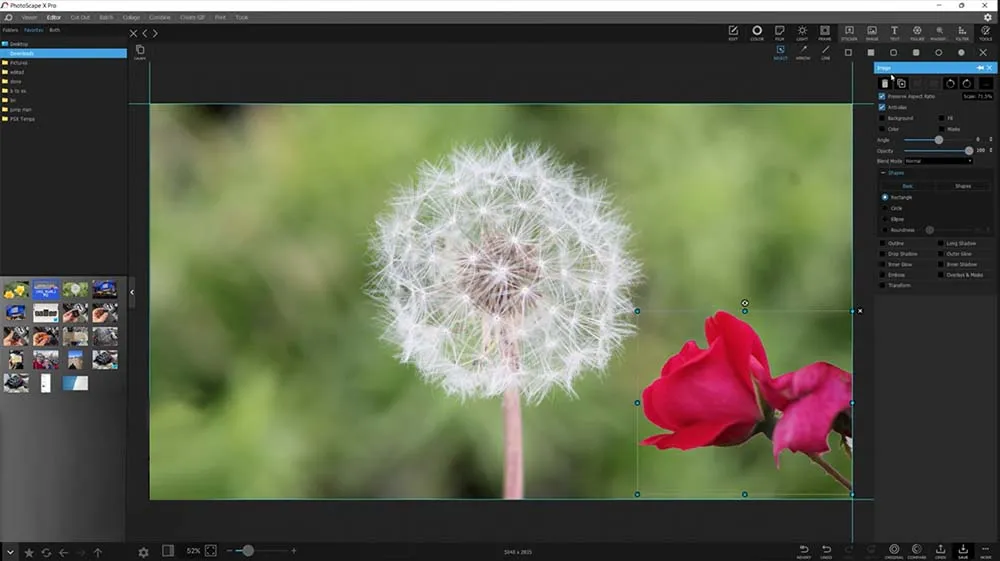Click the Opacity slider handle
This screenshot has width=1000, height=561.
pos(968,150)
